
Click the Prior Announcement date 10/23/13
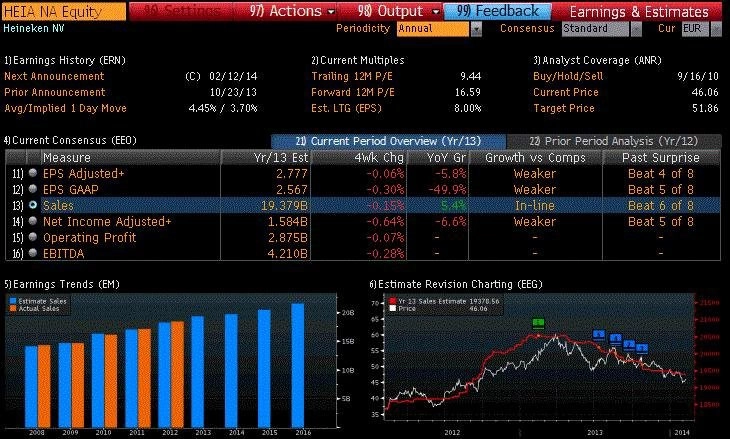tap(233, 92)
